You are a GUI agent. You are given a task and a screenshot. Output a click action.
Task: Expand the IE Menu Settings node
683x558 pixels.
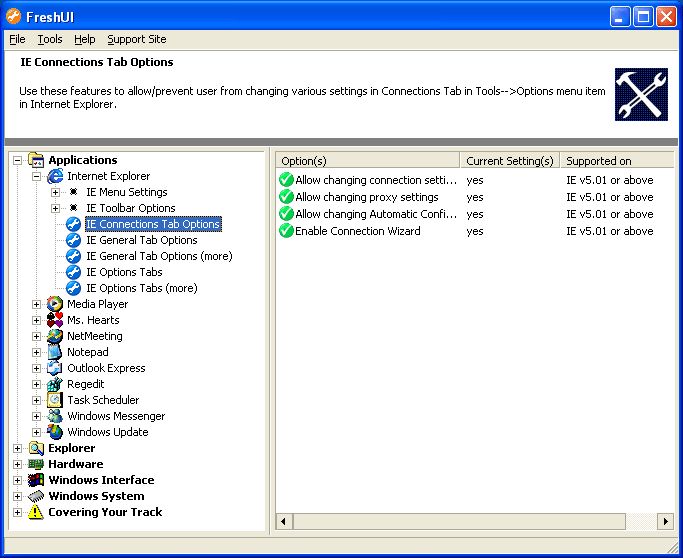(x=55, y=192)
